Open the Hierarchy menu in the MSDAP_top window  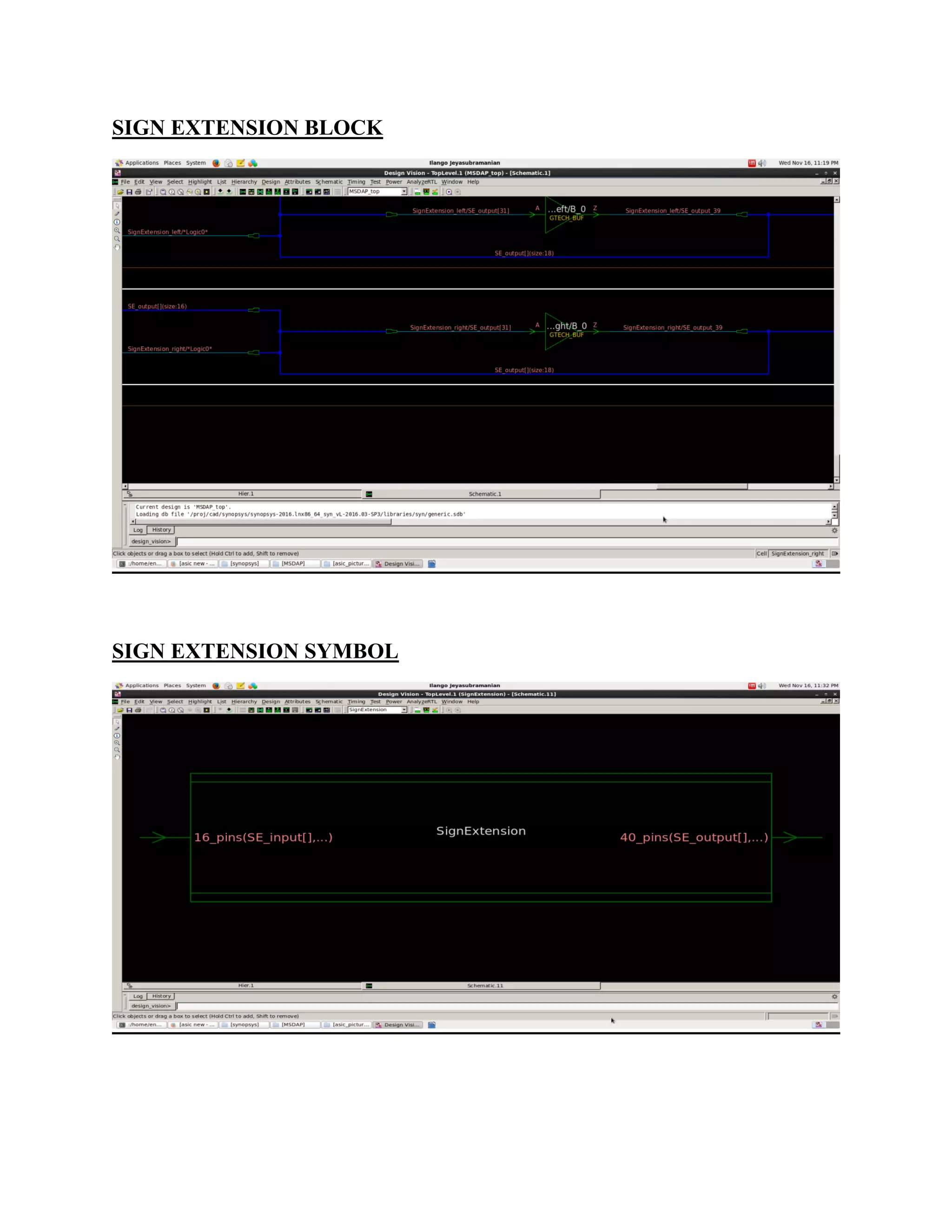click(x=244, y=182)
